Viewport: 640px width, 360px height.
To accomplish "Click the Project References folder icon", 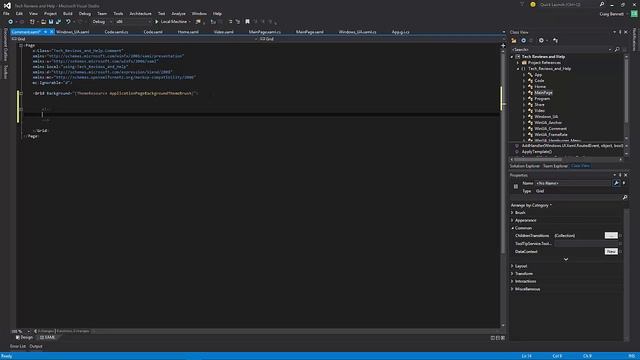I will tap(524, 62).
